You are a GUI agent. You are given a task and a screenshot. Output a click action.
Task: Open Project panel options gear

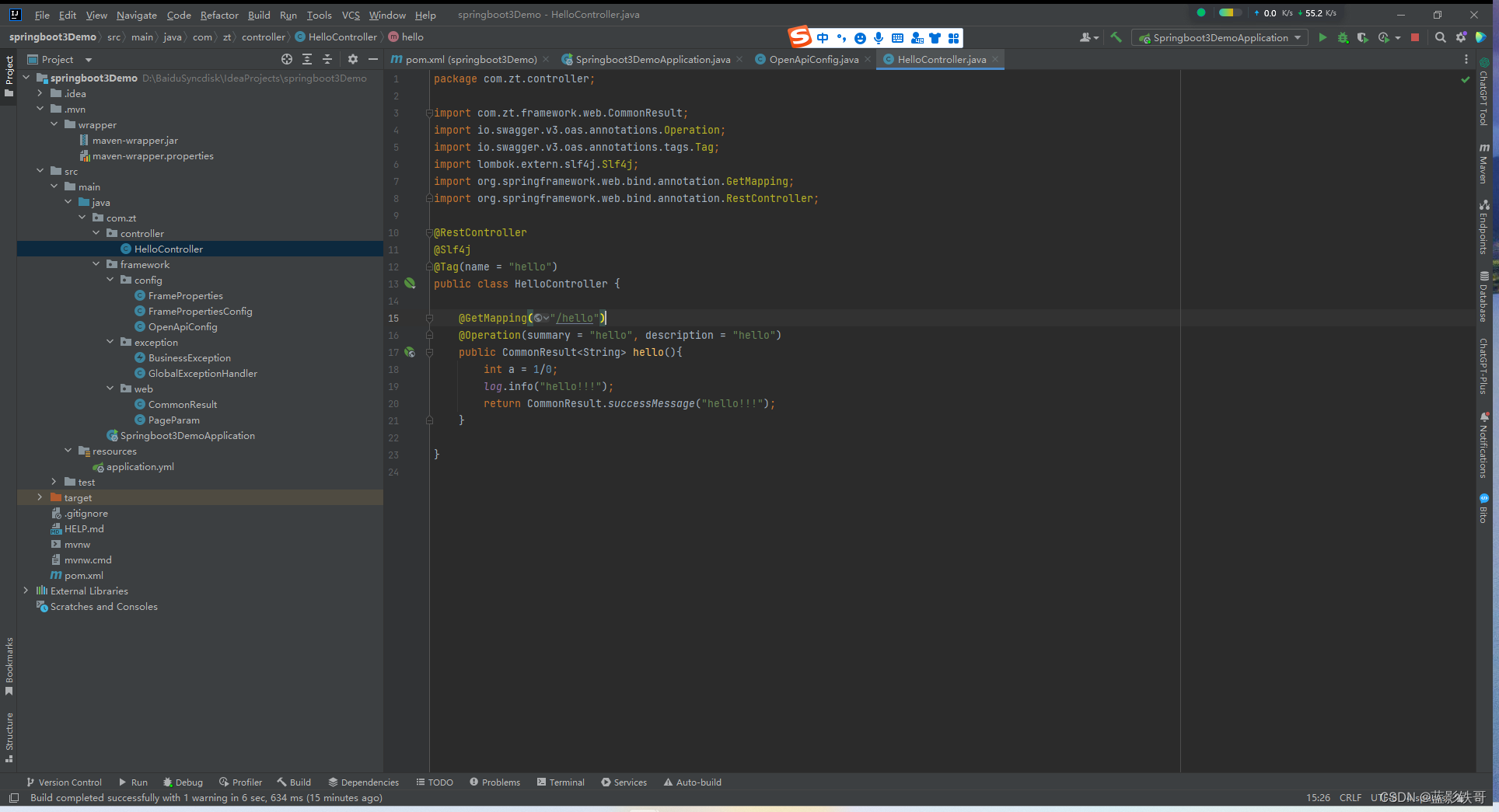point(353,59)
